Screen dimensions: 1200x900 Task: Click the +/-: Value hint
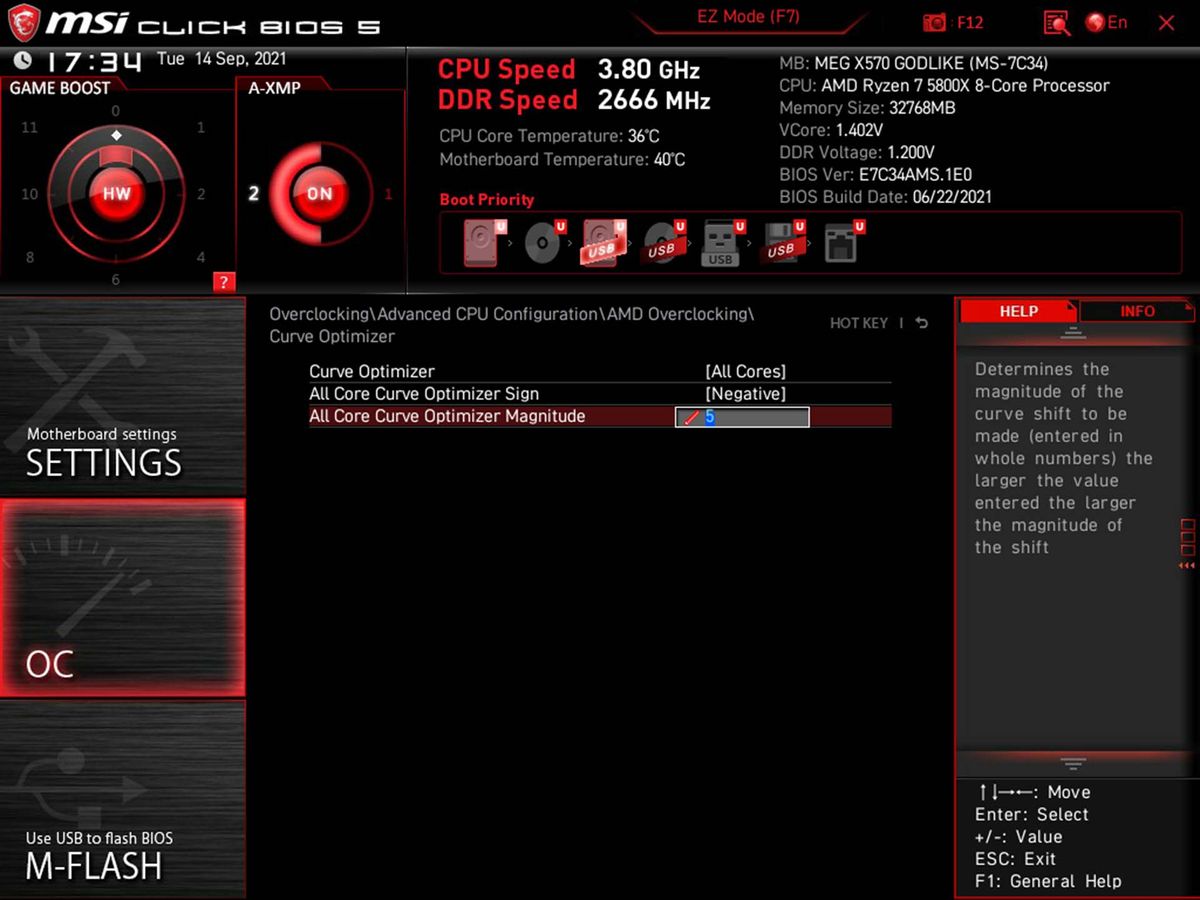(1018, 837)
